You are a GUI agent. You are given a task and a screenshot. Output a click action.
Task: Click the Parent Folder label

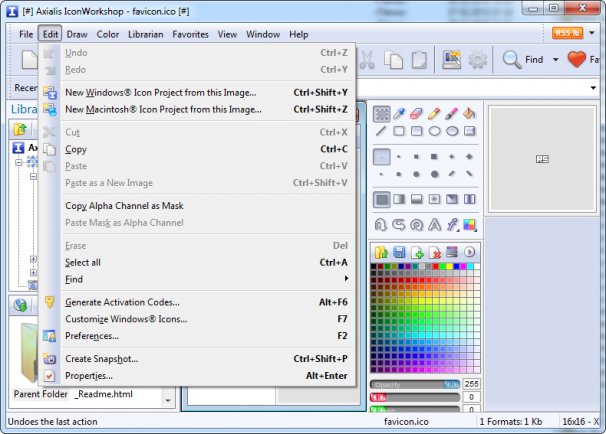coord(41,394)
